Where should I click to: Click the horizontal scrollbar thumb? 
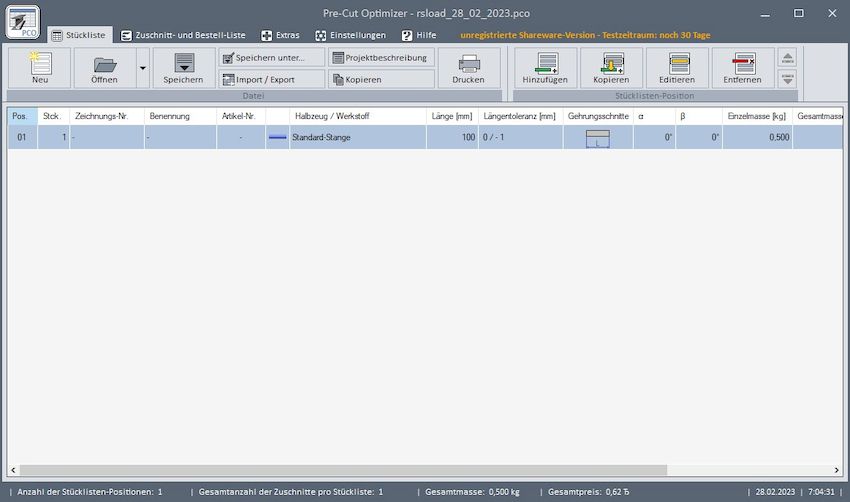pos(343,470)
